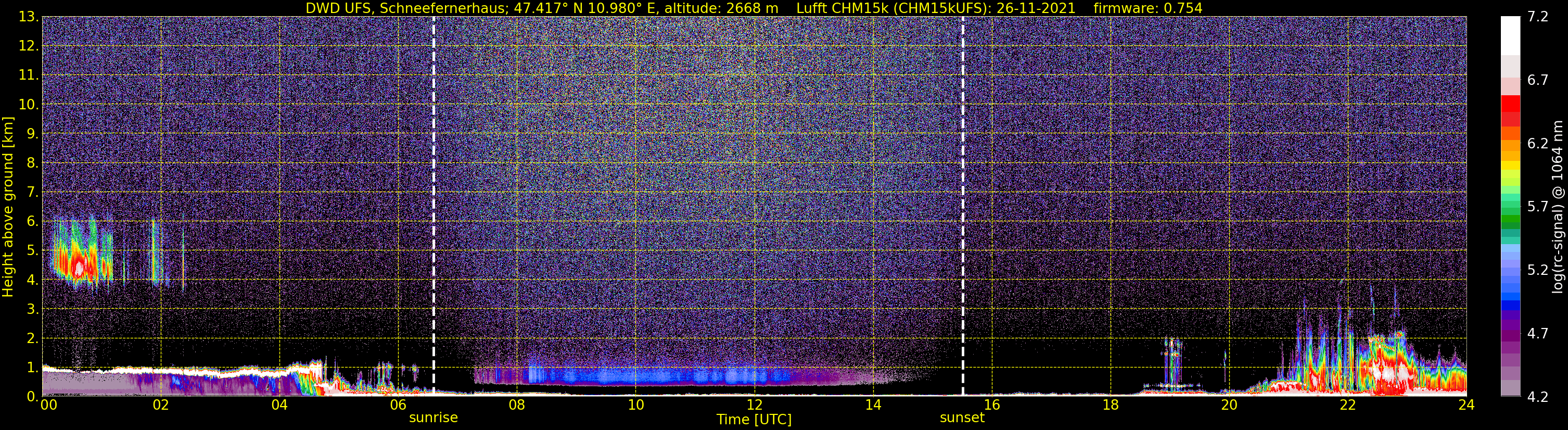Click the red cloud core near 00:30 at 4.5 km

click(x=79, y=266)
